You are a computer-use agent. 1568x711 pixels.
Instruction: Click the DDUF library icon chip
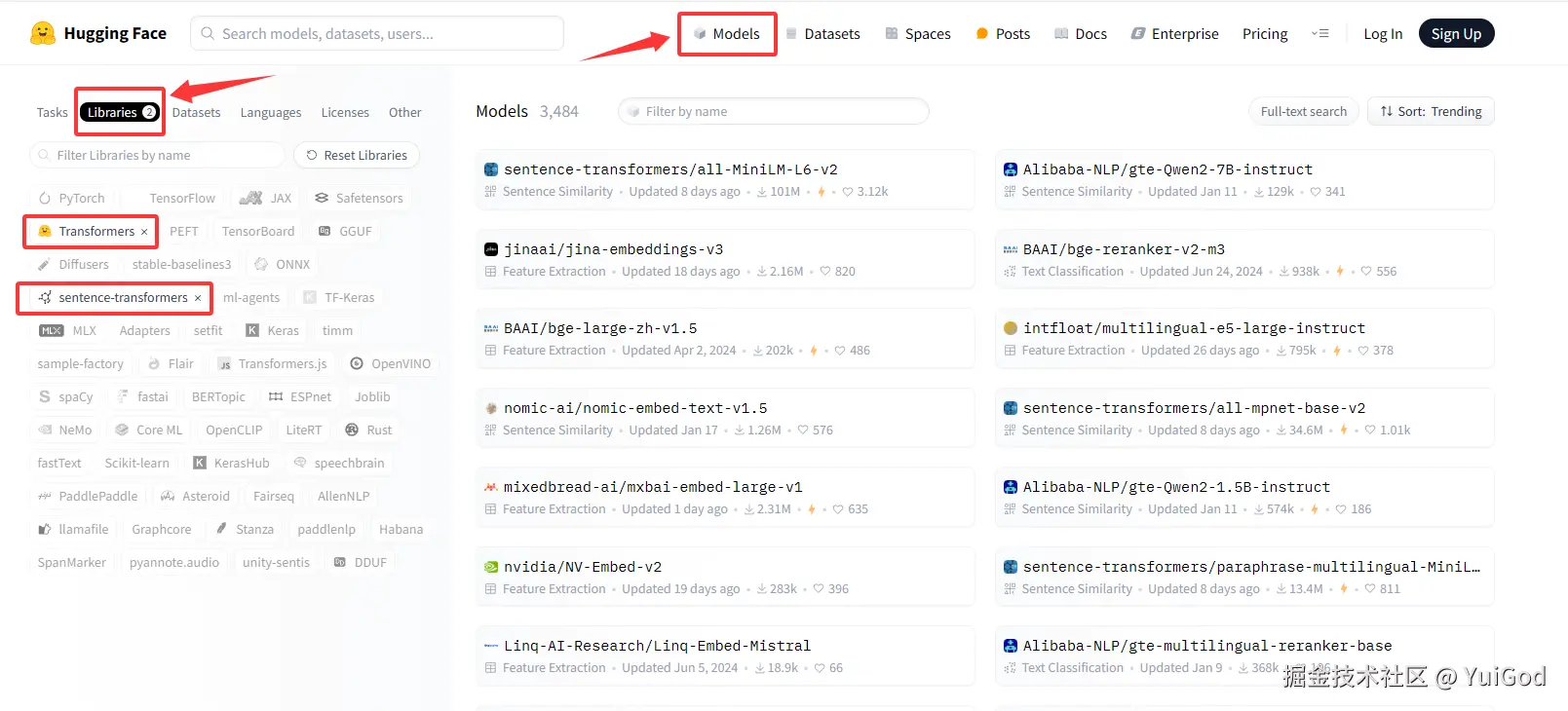(361, 562)
